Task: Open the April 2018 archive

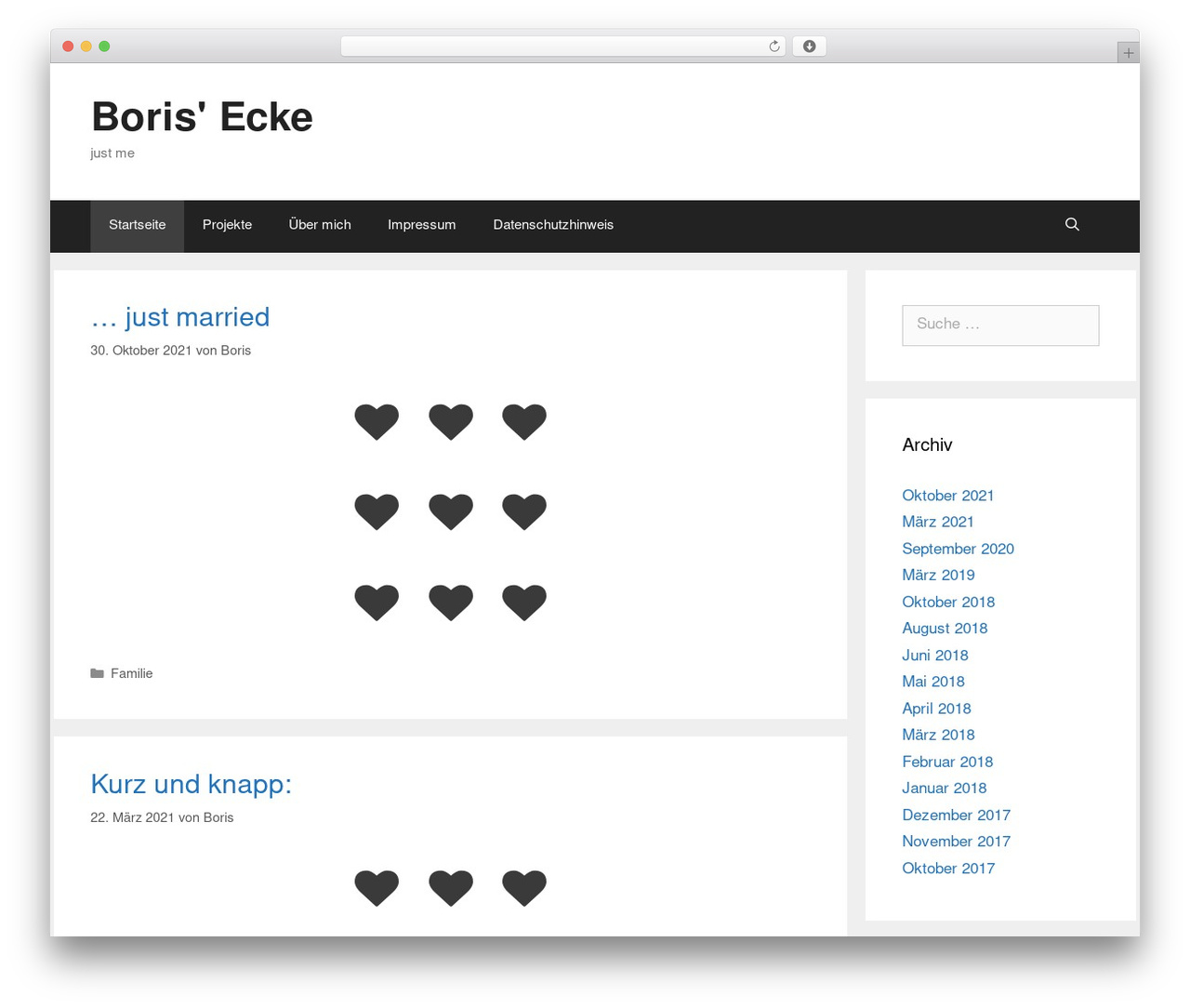Action: (936, 709)
